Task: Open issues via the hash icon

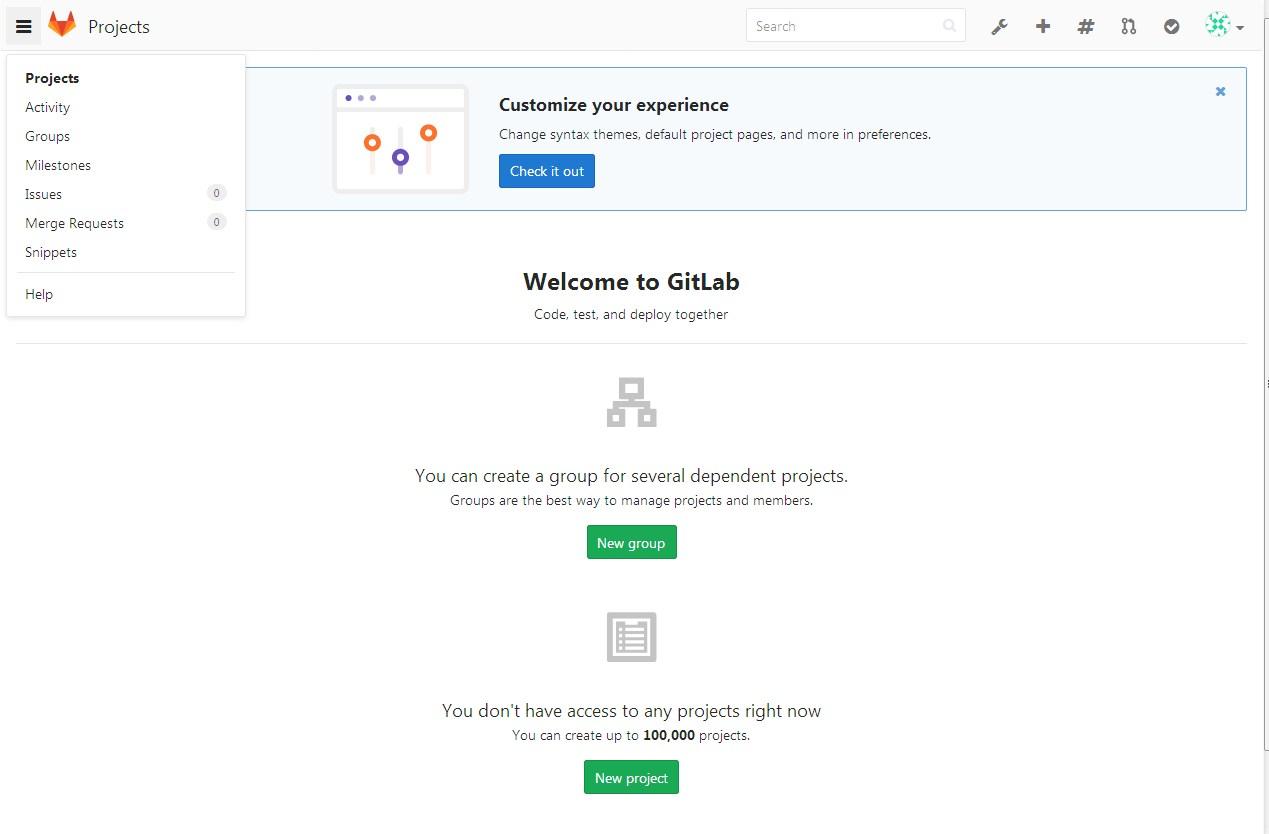Action: point(1086,27)
